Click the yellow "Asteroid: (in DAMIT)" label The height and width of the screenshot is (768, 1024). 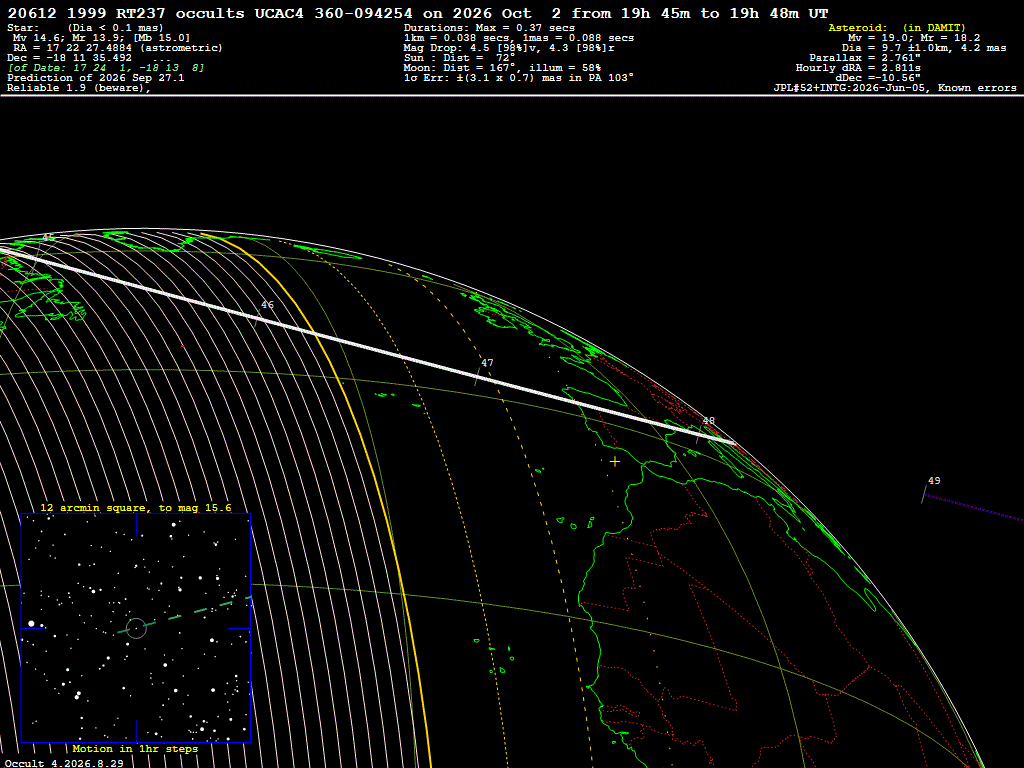tap(897, 28)
